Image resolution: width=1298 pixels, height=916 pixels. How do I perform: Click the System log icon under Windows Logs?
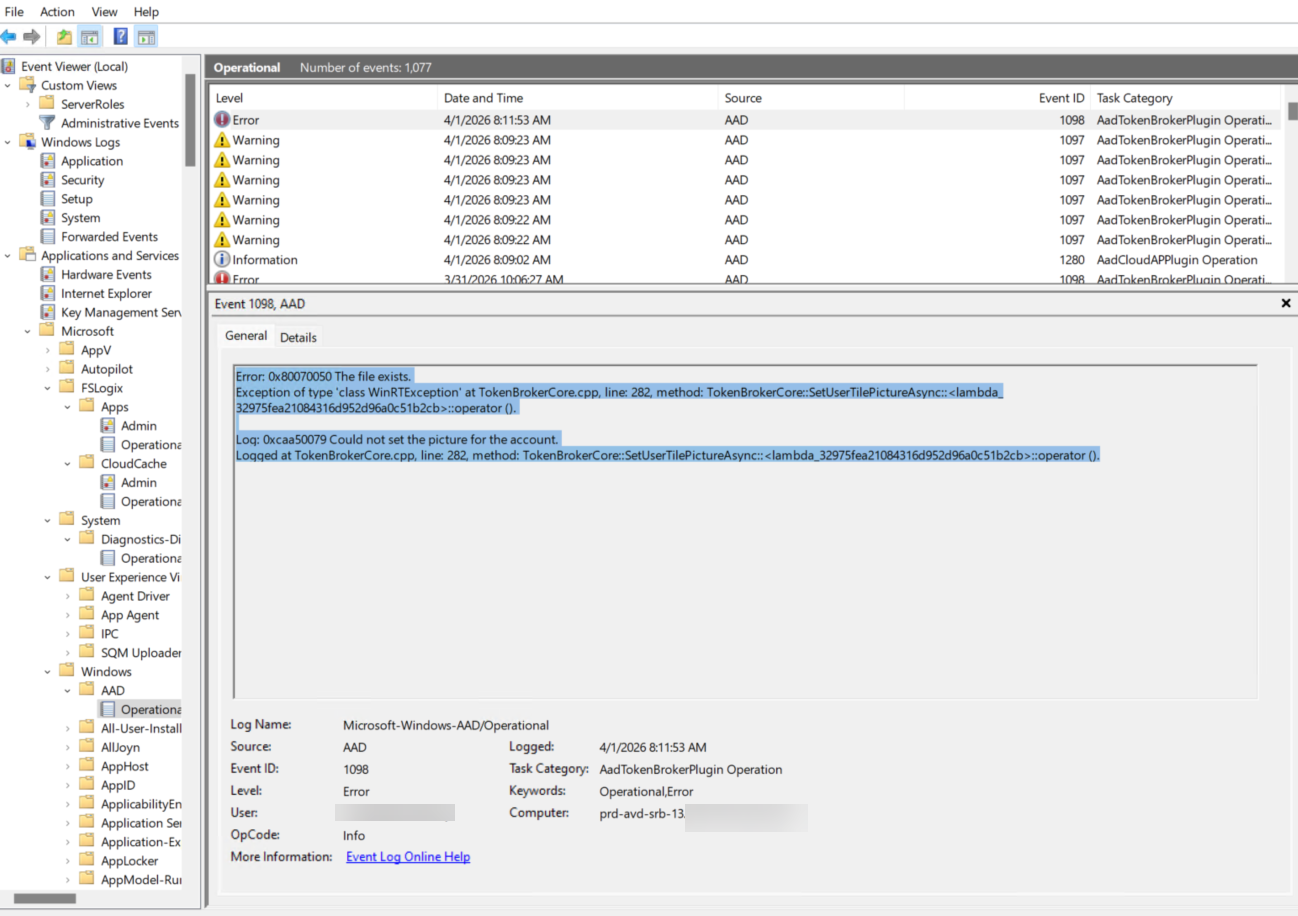point(47,218)
